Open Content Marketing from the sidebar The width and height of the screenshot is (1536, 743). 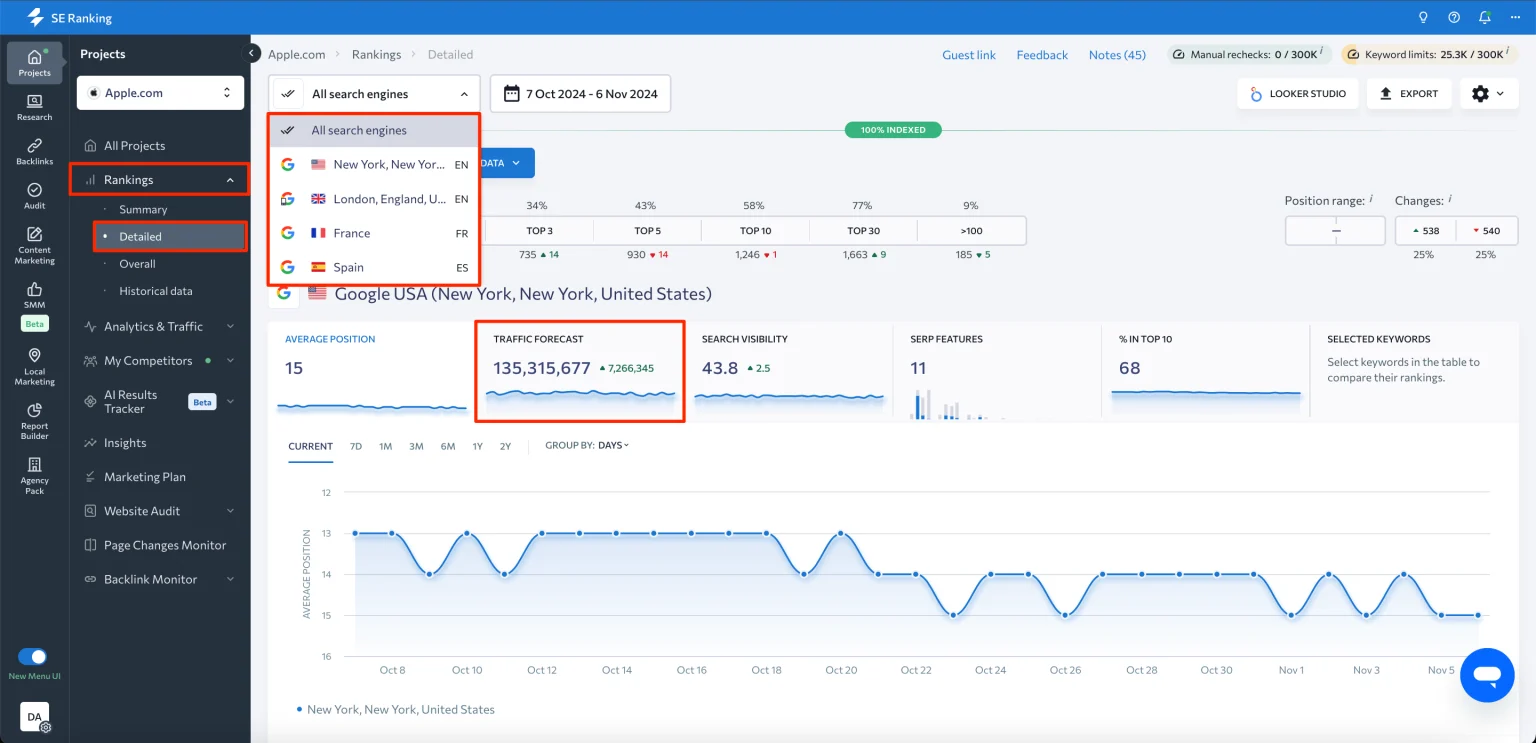34,245
